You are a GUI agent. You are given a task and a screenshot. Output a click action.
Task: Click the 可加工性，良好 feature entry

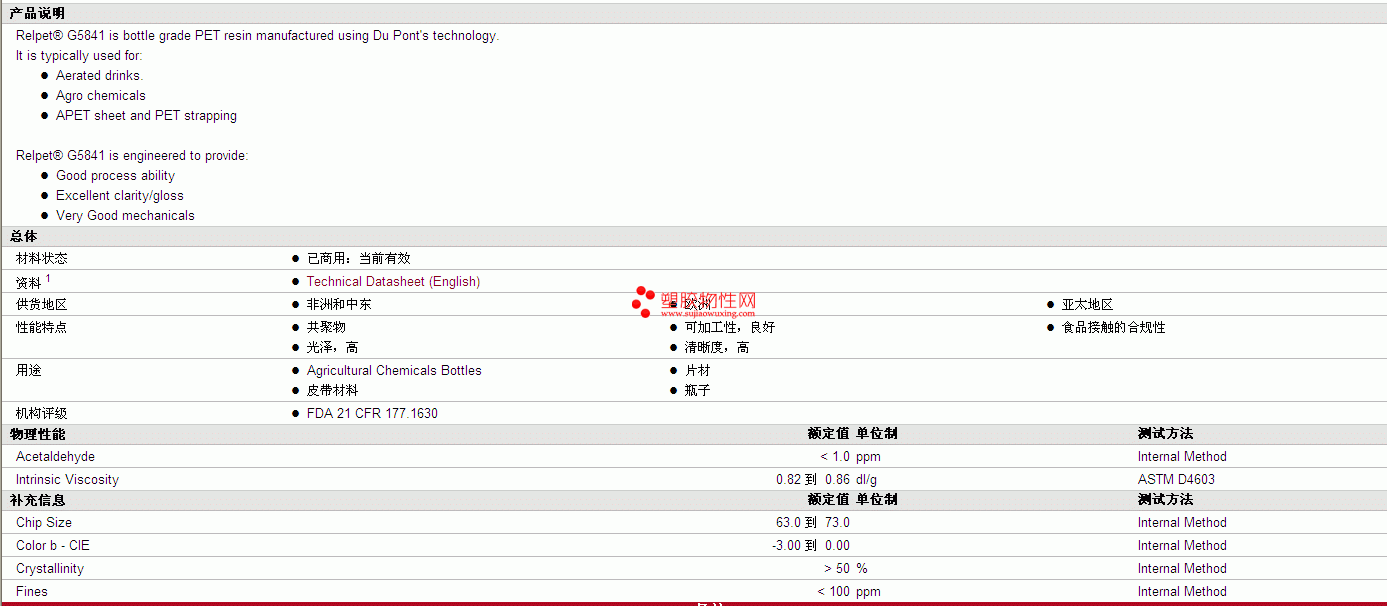730,328
